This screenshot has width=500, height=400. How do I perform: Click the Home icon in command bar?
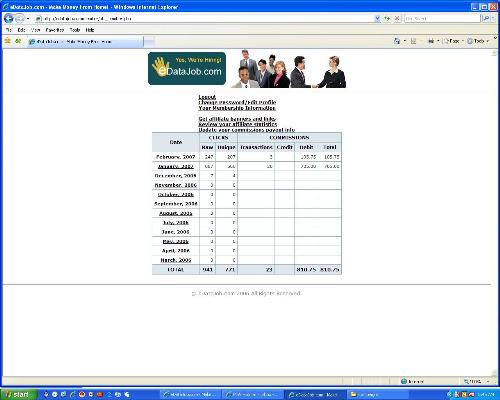click(x=397, y=41)
